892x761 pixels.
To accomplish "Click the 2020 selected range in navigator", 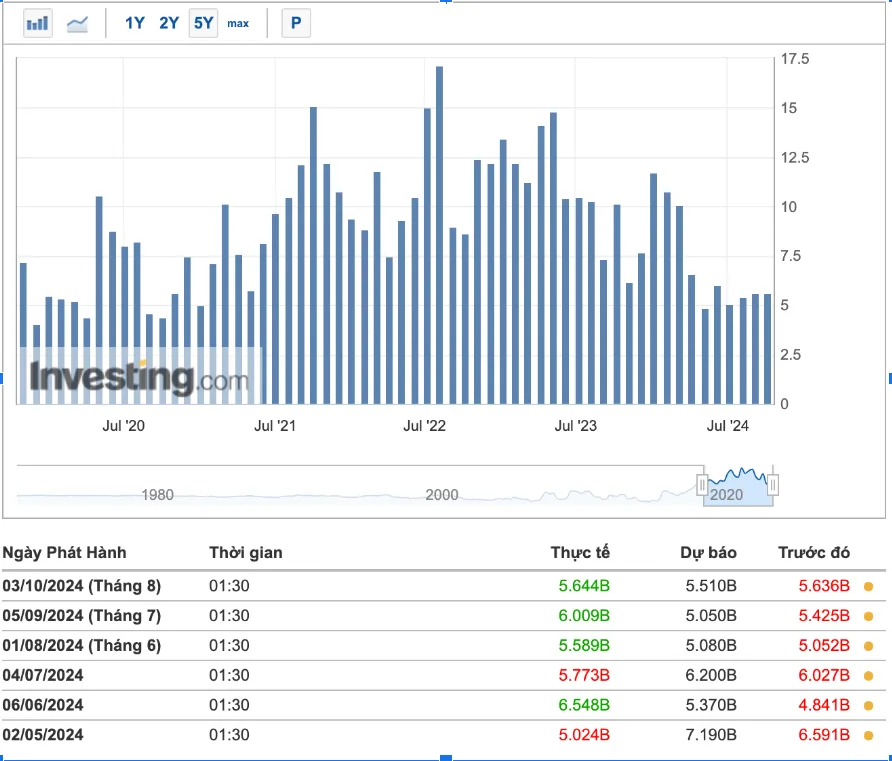I will coord(738,487).
